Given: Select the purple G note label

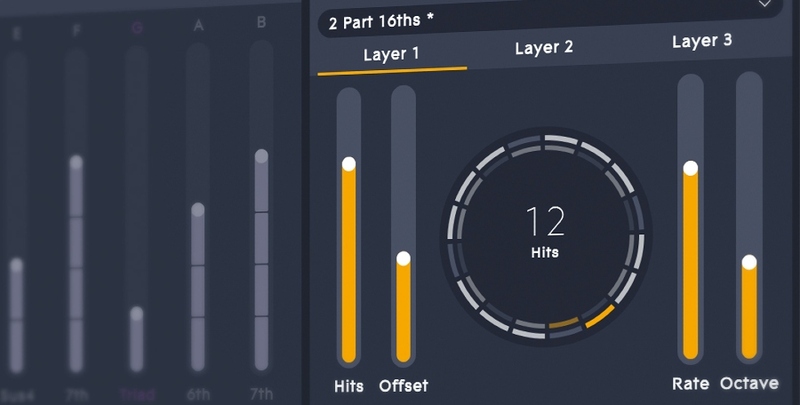Looking at the screenshot, I should point(137,28).
